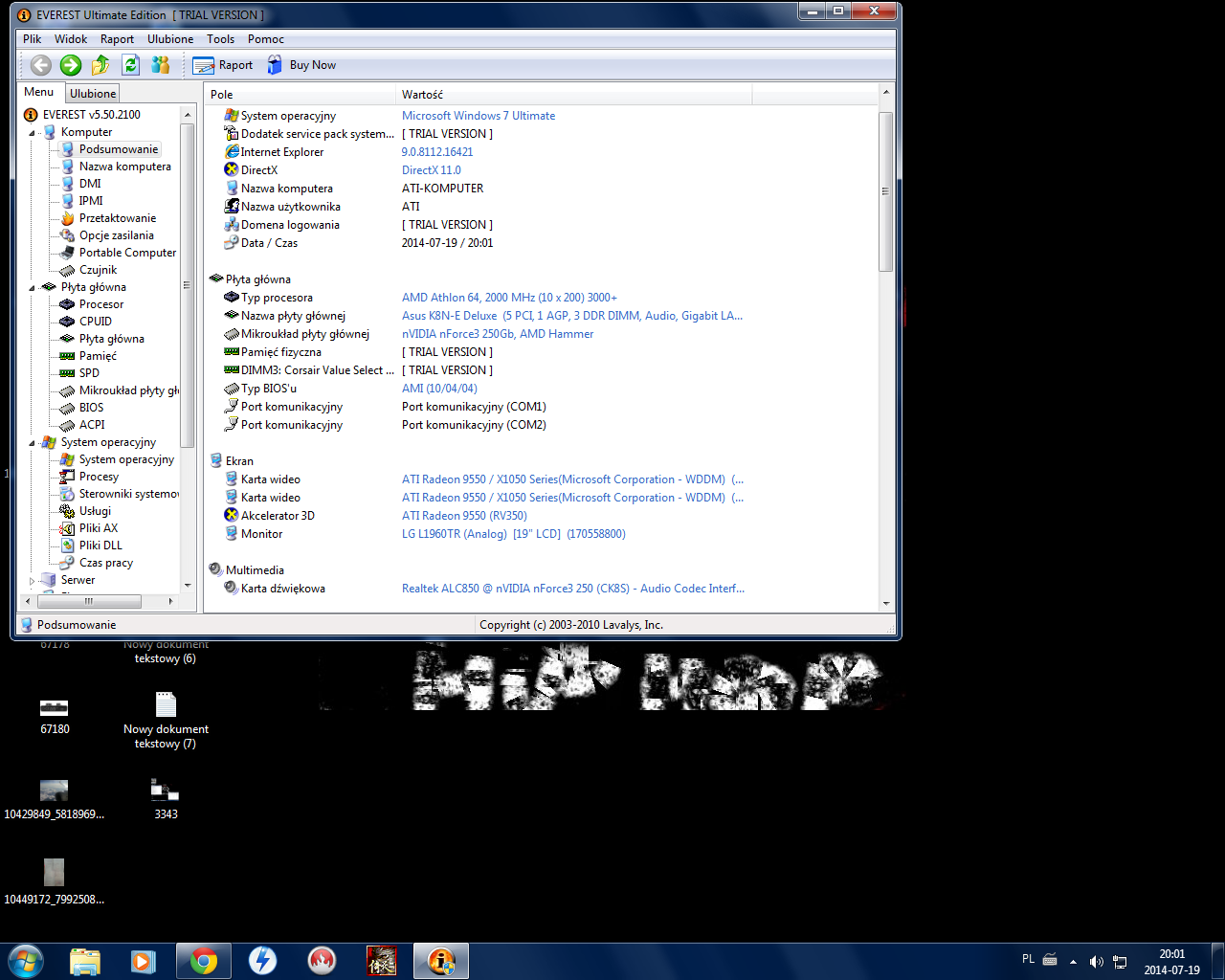Screen dimensions: 1225x980
Task: Open the LG L1960TR monitor link
Action: pyautogui.click(x=514, y=534)
